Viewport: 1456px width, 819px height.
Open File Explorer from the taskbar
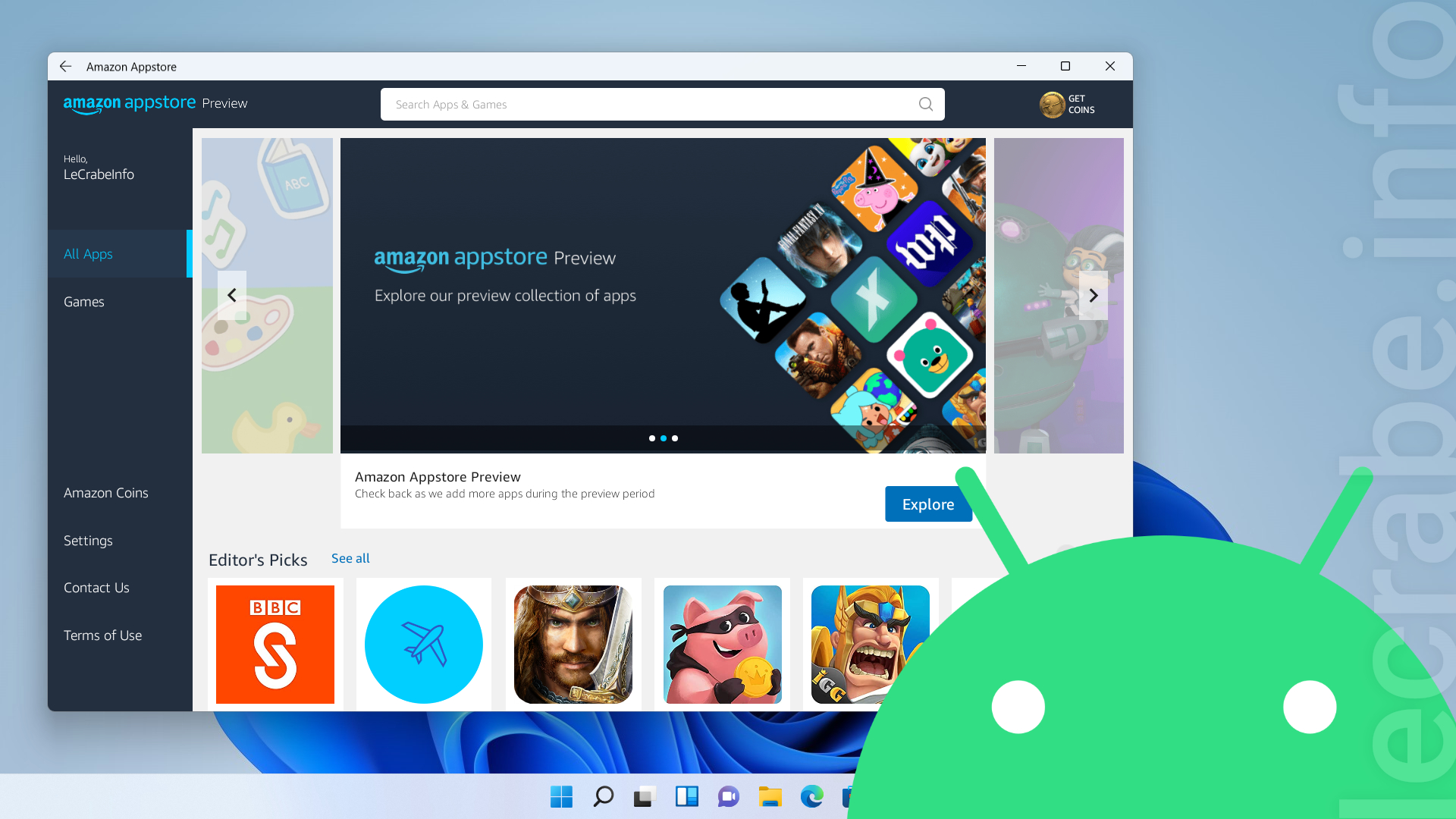[770, 796]
